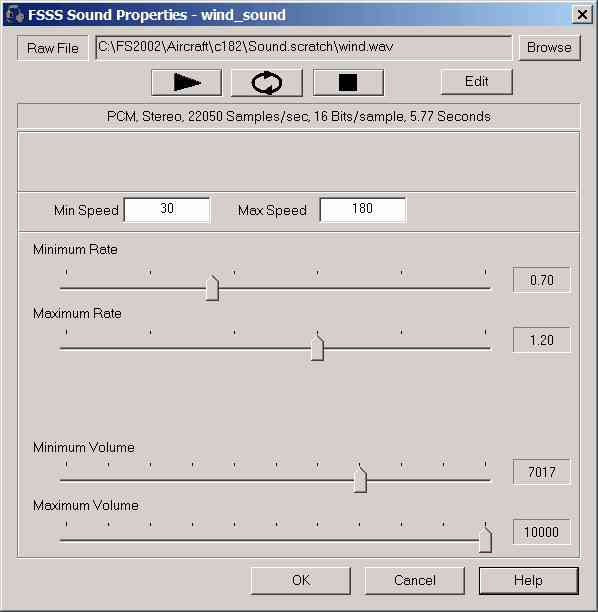Click into the Min Speed field
The height and width of the screenshot is (612, 598).
(167, 210)
